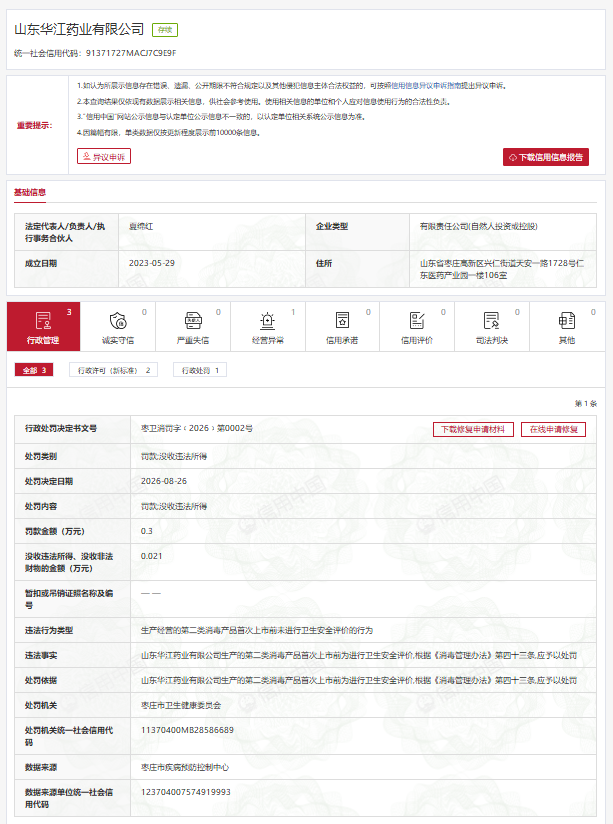Select the 司法判决 icon
This screenshot has width=613, height=824.
pos(492,321)
